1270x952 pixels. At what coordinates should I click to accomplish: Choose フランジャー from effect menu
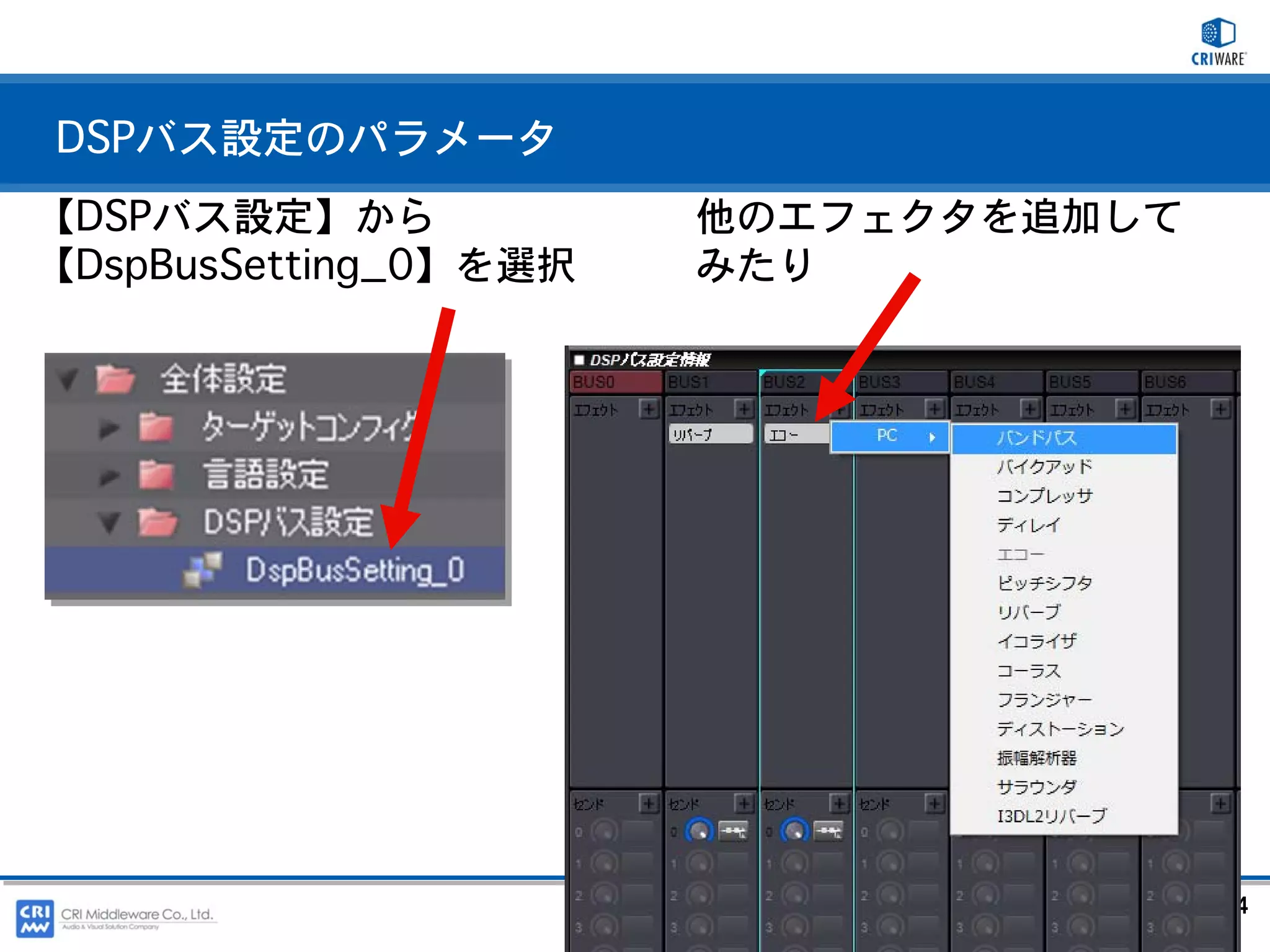1064,700
